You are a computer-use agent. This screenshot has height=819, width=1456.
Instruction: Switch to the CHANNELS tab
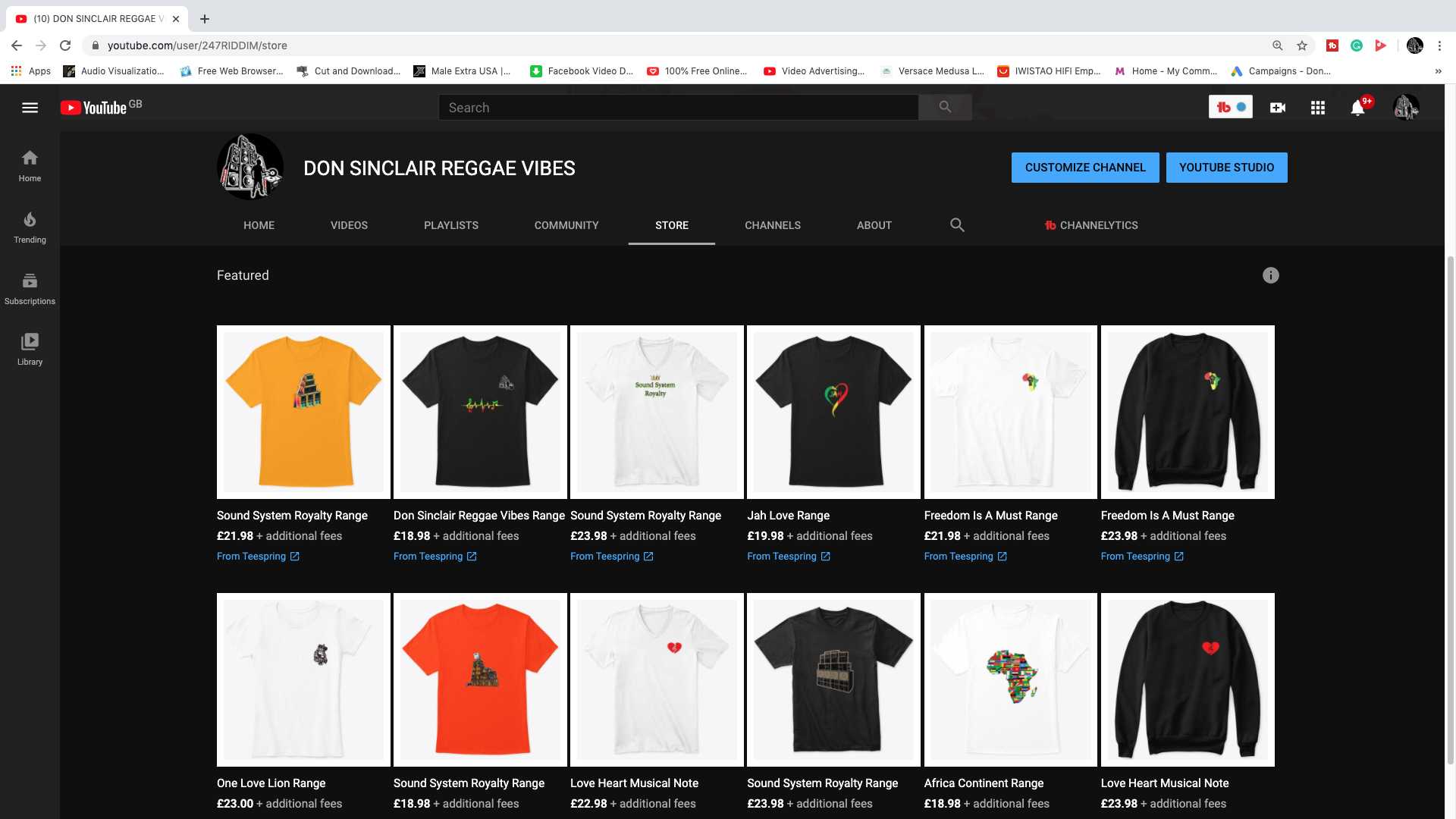pos(773,225)
